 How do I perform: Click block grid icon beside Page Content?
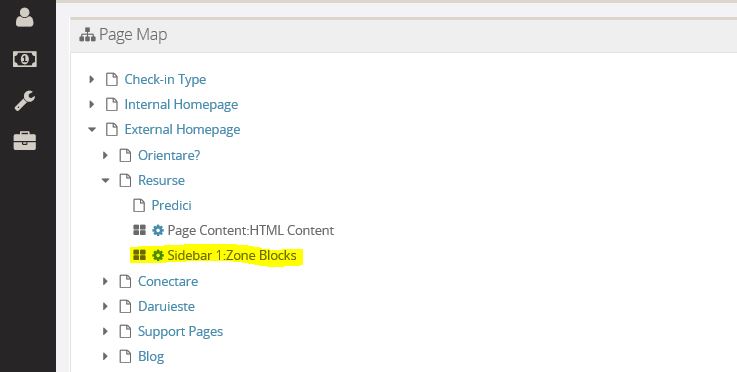point(140,230)
